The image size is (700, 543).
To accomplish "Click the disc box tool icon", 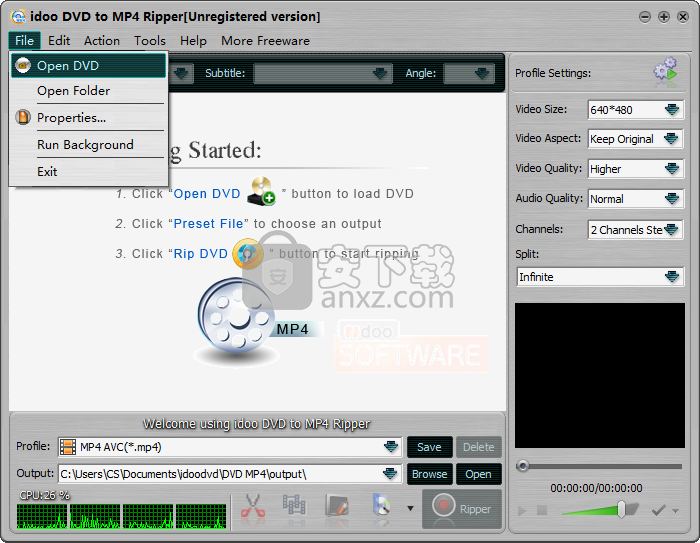I will tap(381, 507).
